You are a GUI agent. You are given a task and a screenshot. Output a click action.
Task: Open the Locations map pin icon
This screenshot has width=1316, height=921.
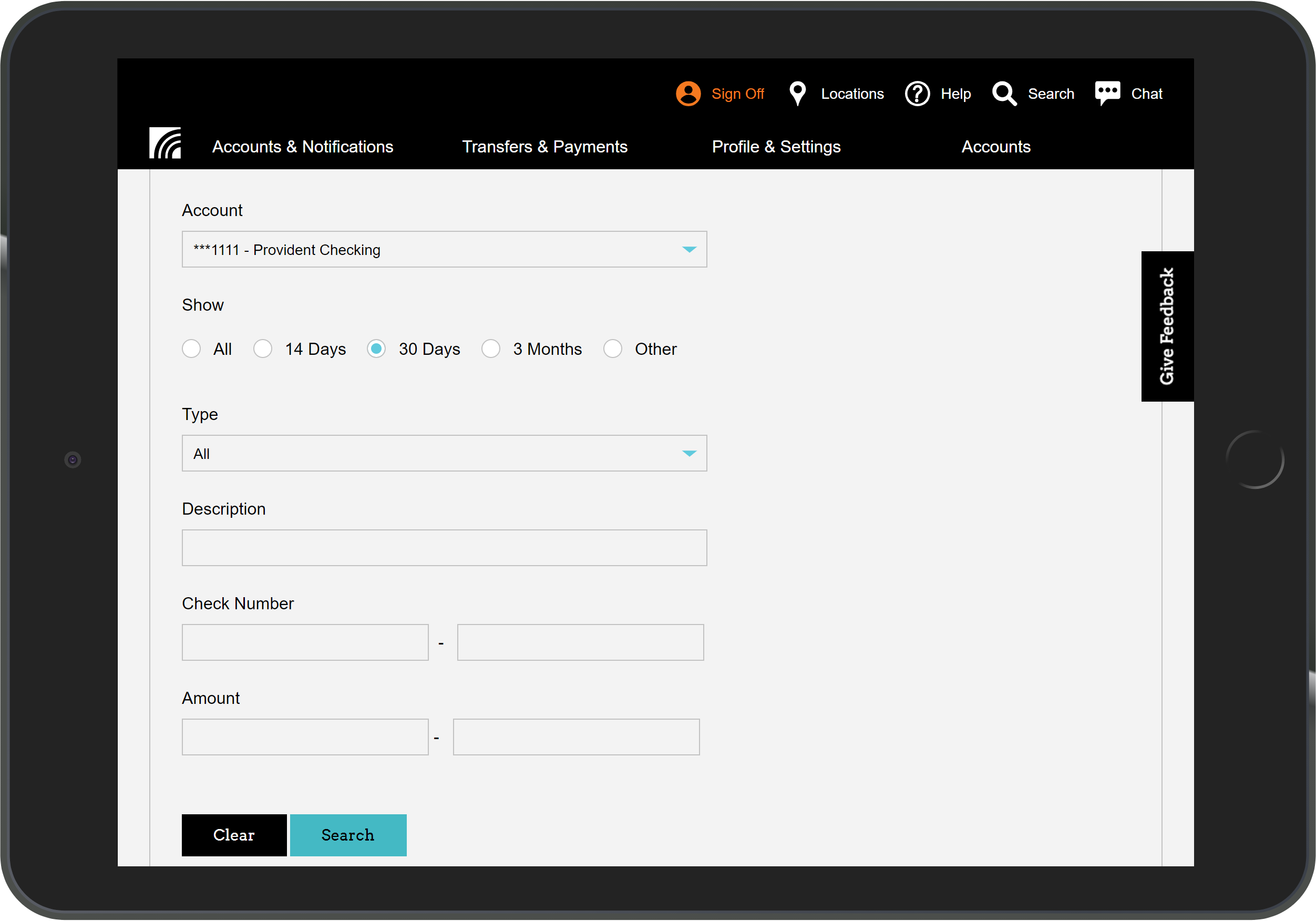[797, 93]
